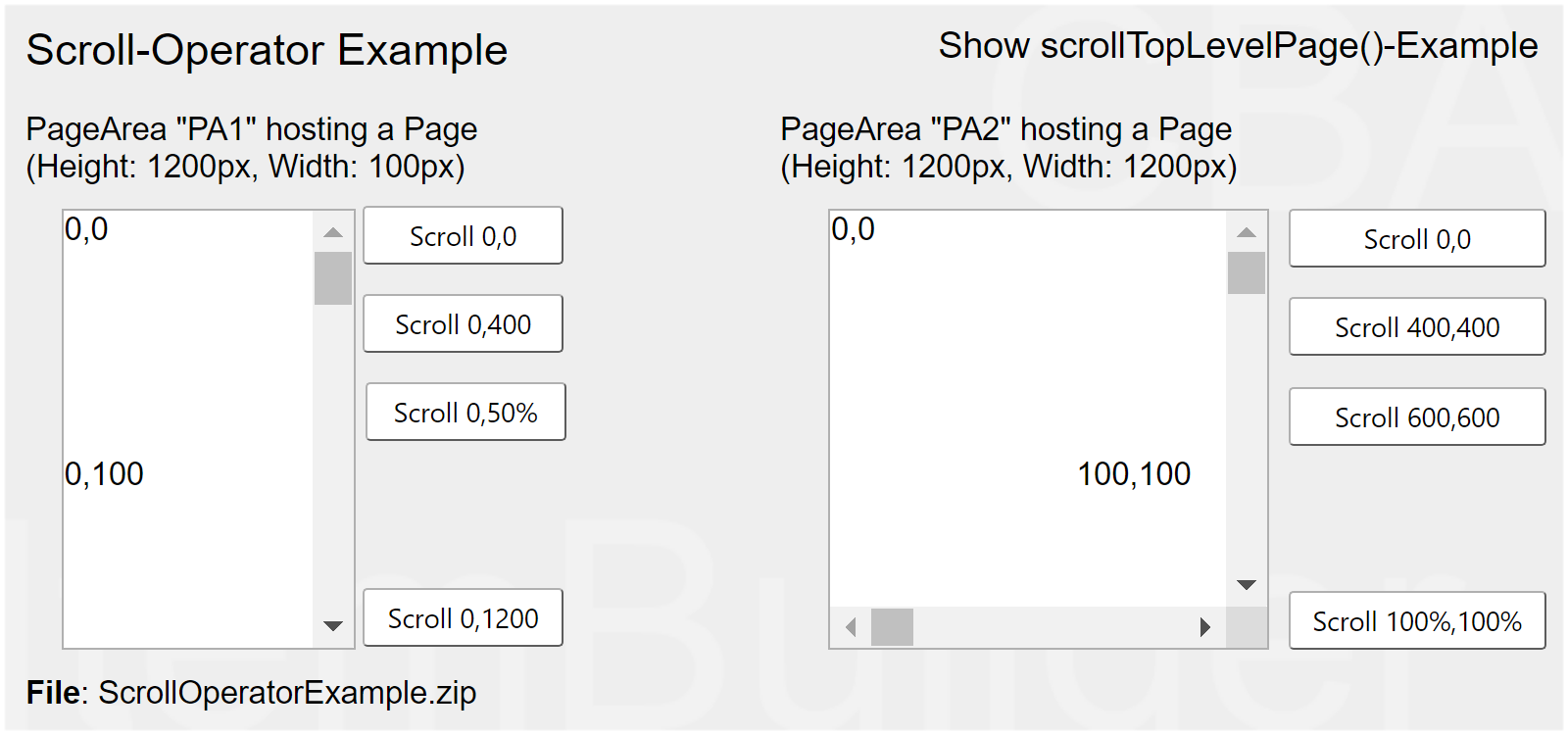1568x735 pixels.
Task: Click PA2 vertical scrollbar down arrow
Action: tap(1247, 585)
